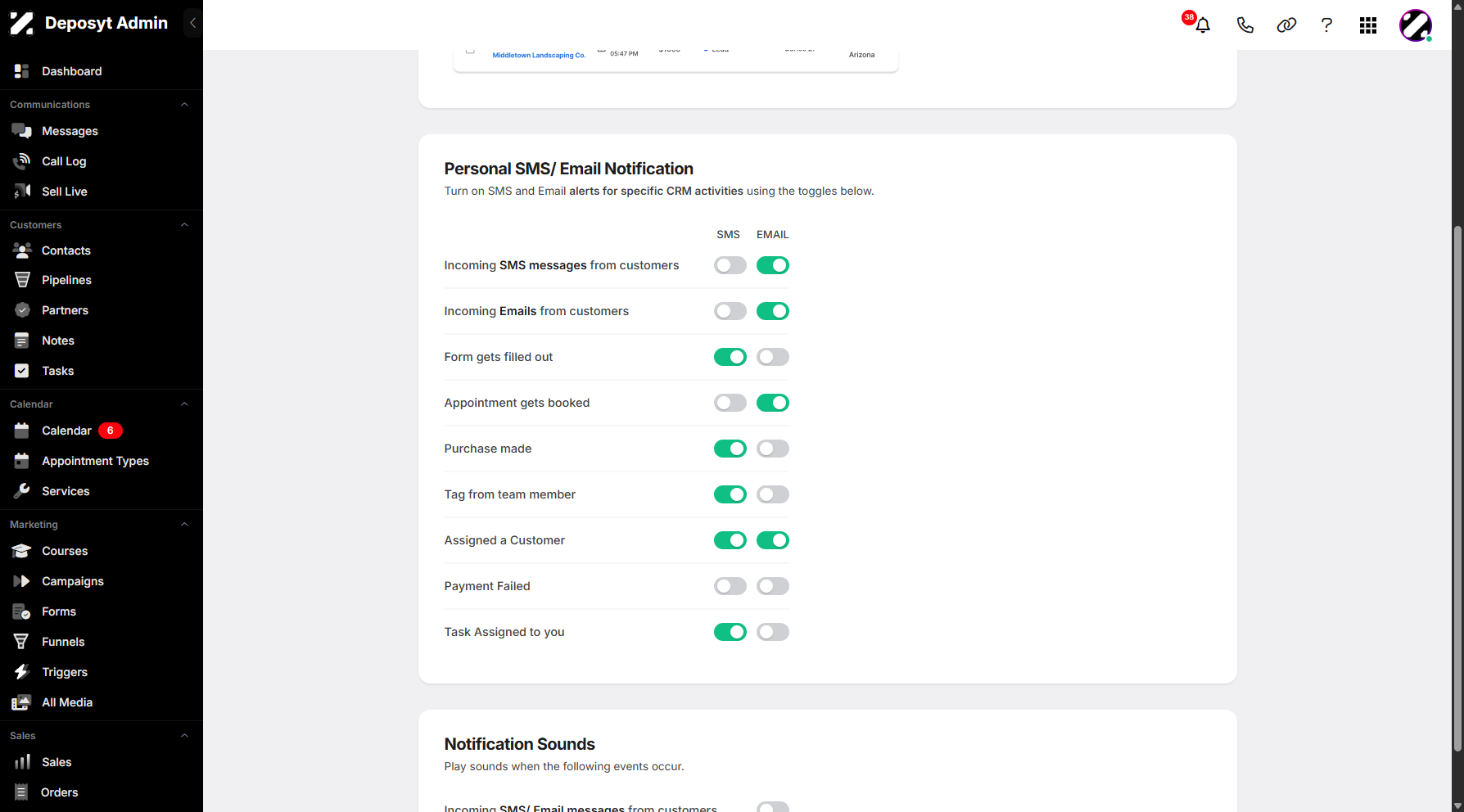
Task: Go to Orders in the sidebar
Action: 60,792
